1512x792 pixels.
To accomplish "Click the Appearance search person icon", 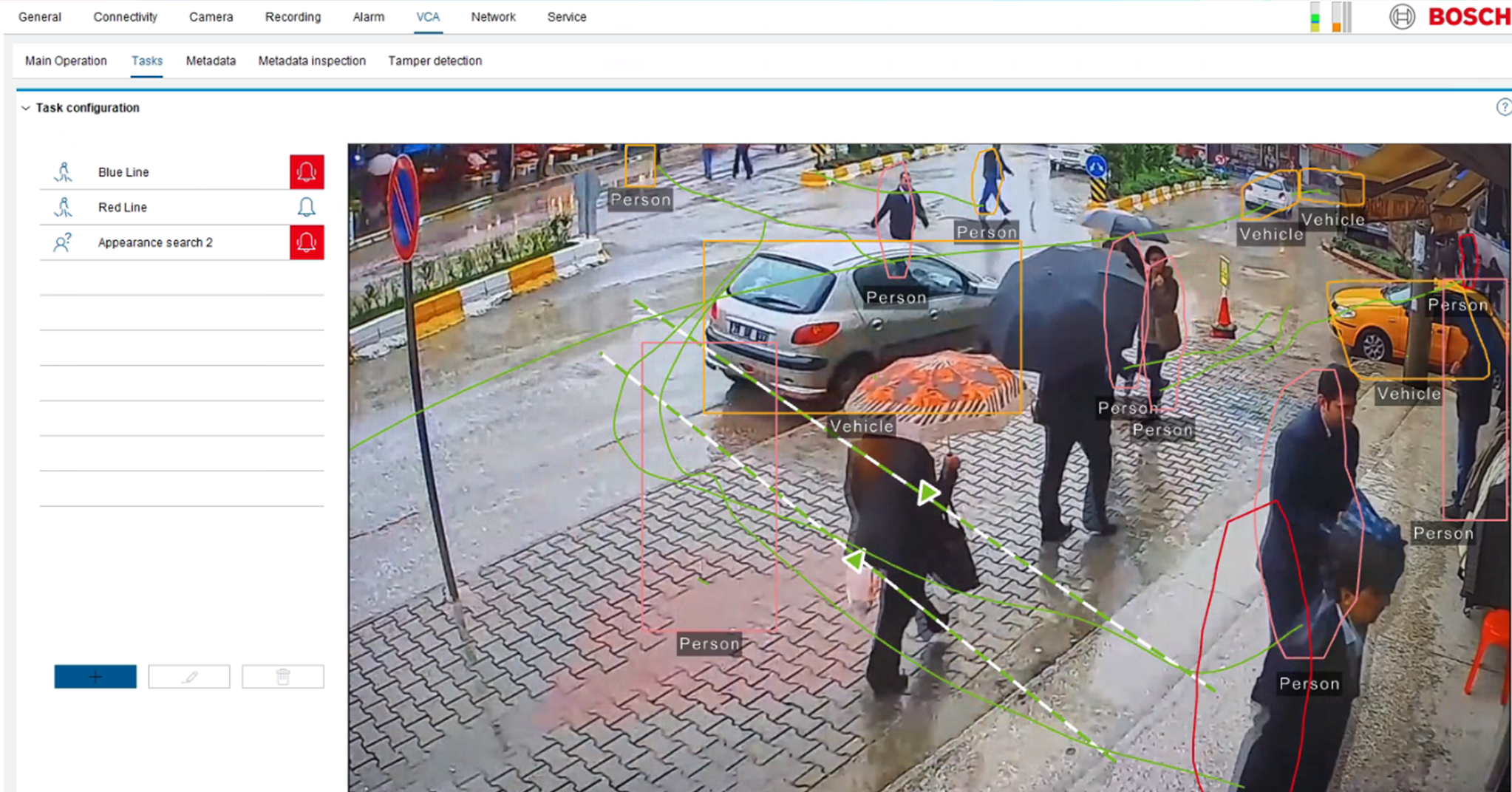I will (63, 242).
